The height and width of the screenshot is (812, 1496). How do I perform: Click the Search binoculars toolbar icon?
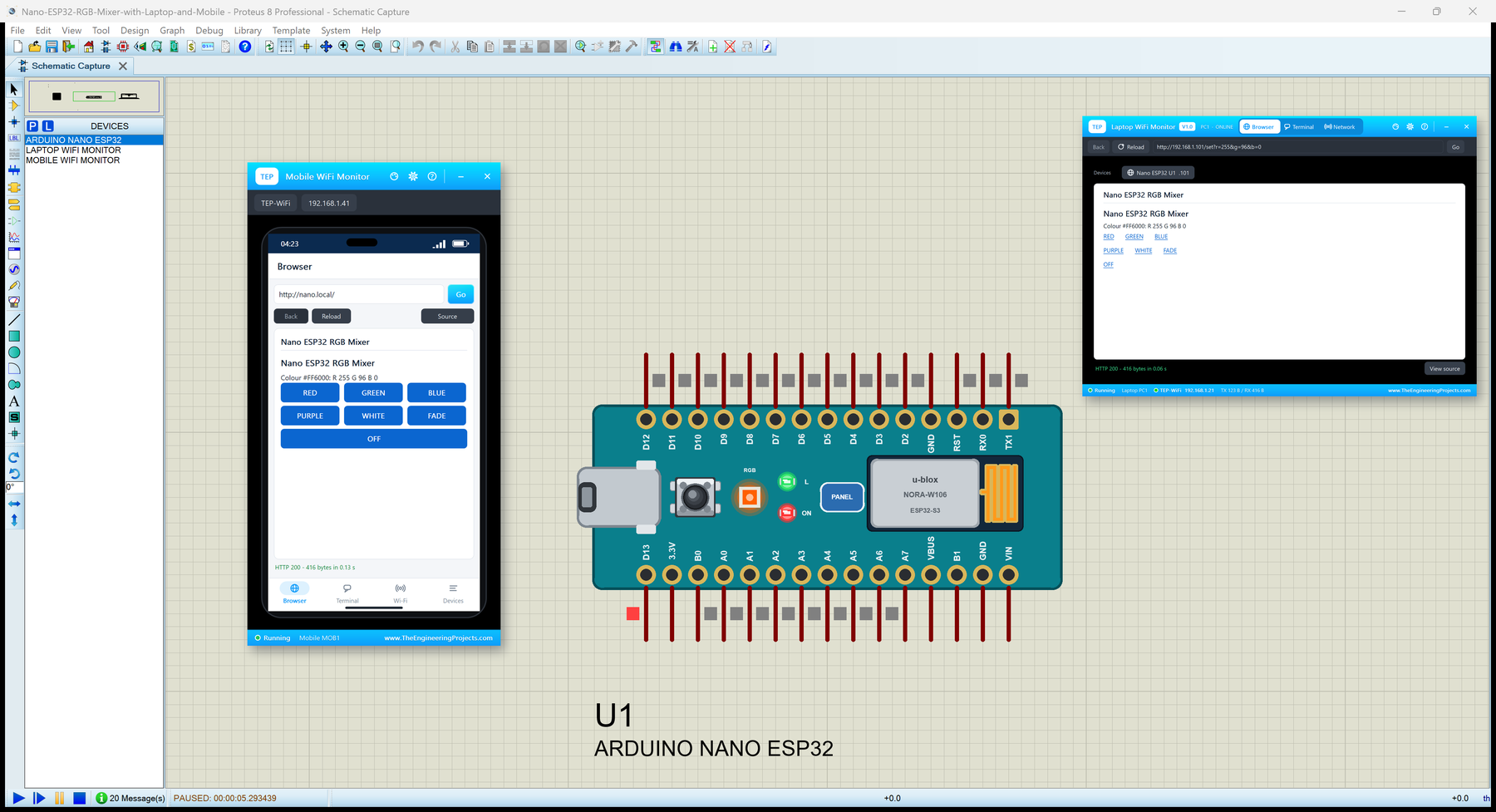tap(676, 47)
